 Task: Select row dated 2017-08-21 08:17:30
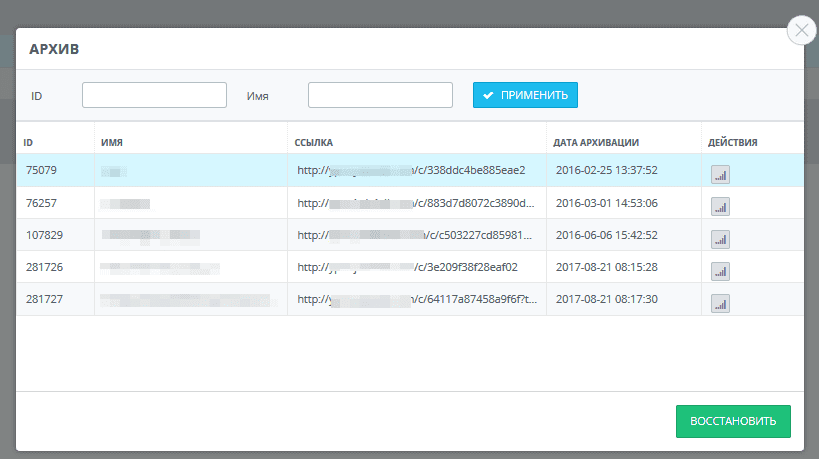click(410, 299)
